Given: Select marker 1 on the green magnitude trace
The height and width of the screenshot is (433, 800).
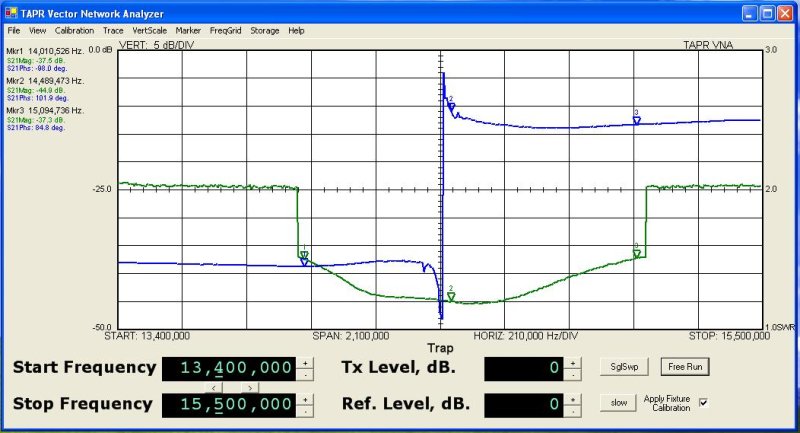Looking at the screenshot, I should (x=304, y=254).
